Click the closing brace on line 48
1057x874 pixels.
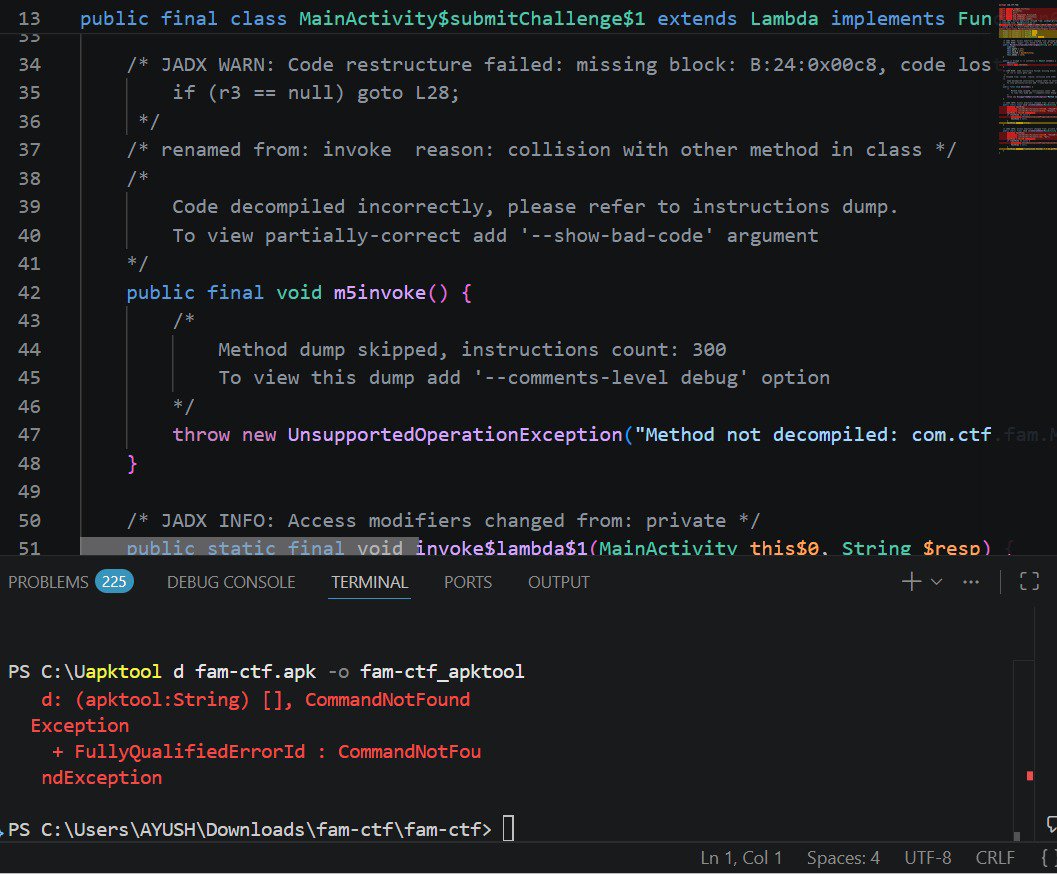(132, 464)
